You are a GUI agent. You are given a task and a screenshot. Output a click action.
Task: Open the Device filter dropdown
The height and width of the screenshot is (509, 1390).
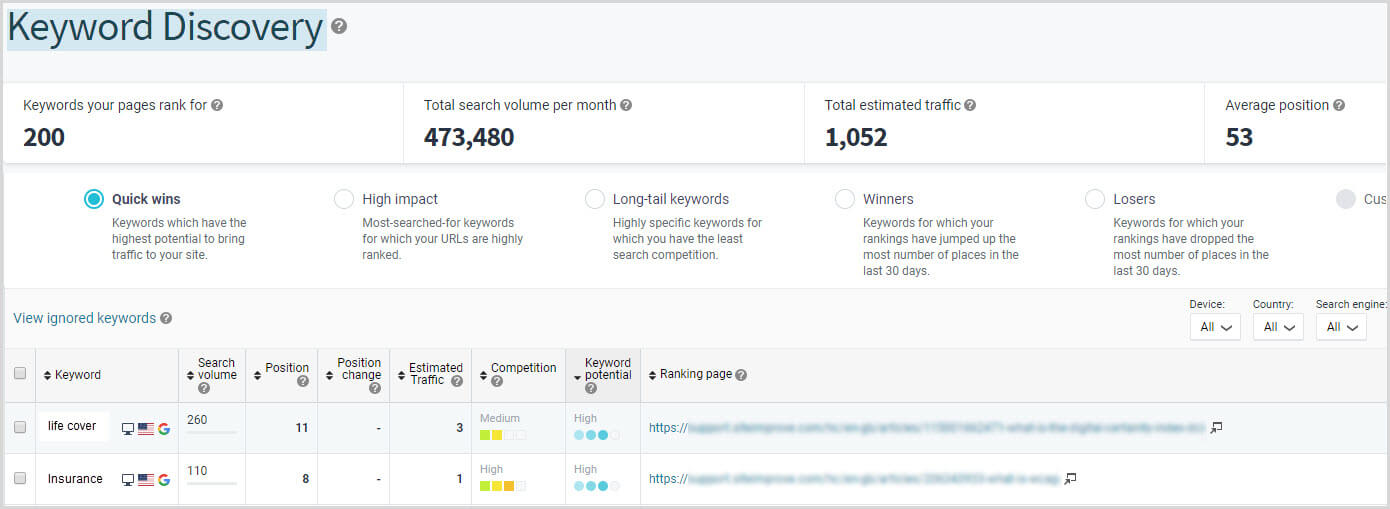(x=1215, y=327)
